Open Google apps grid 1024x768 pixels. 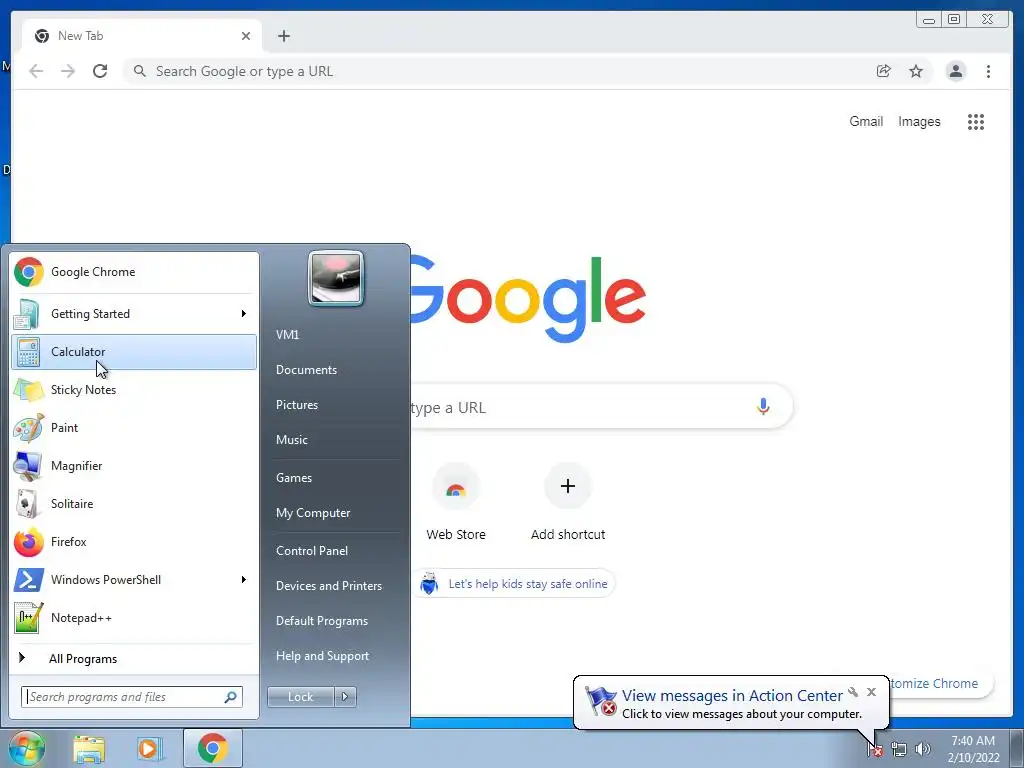coord(976,121)
